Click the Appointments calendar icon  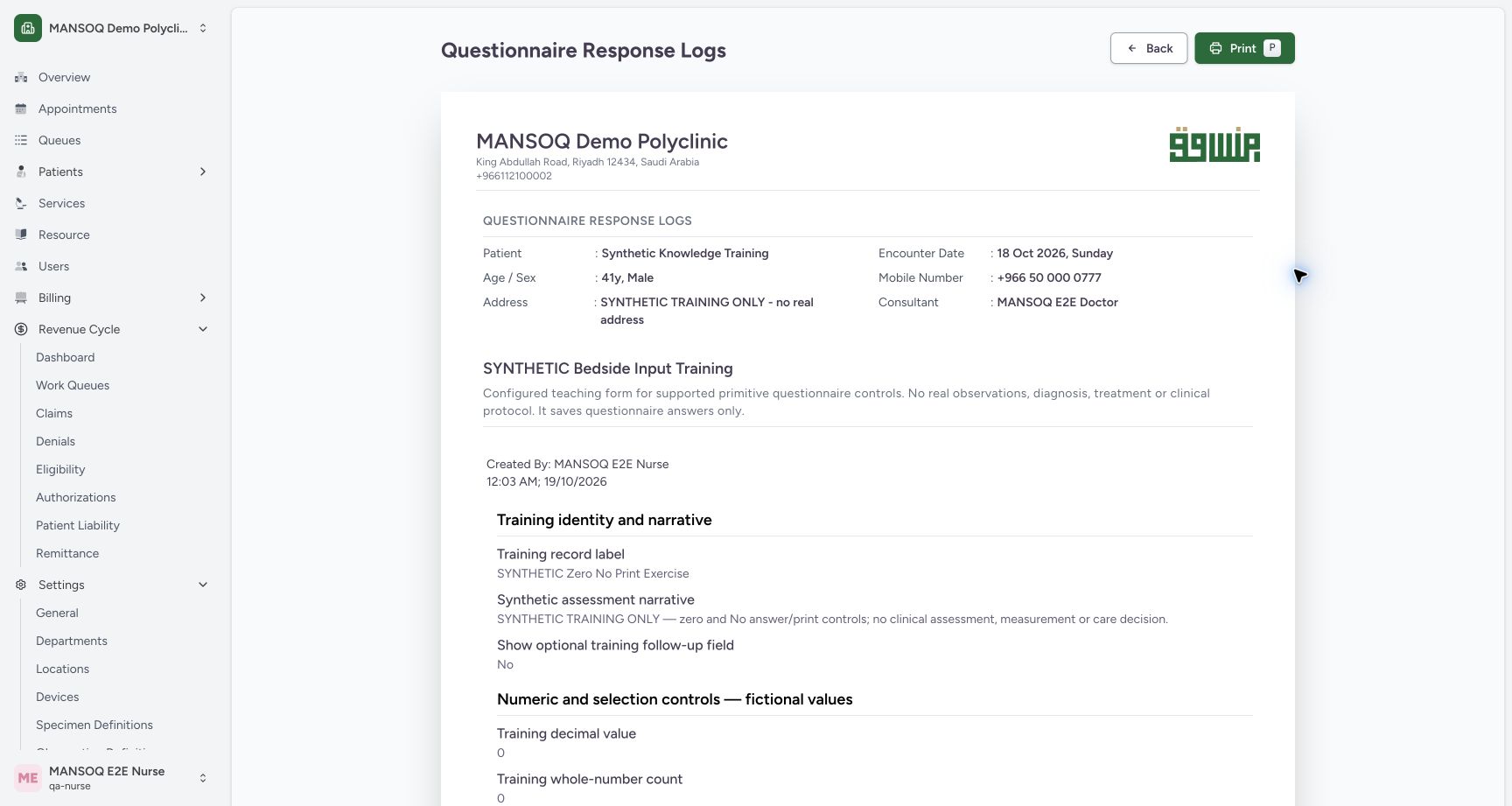tap(21, 109)
